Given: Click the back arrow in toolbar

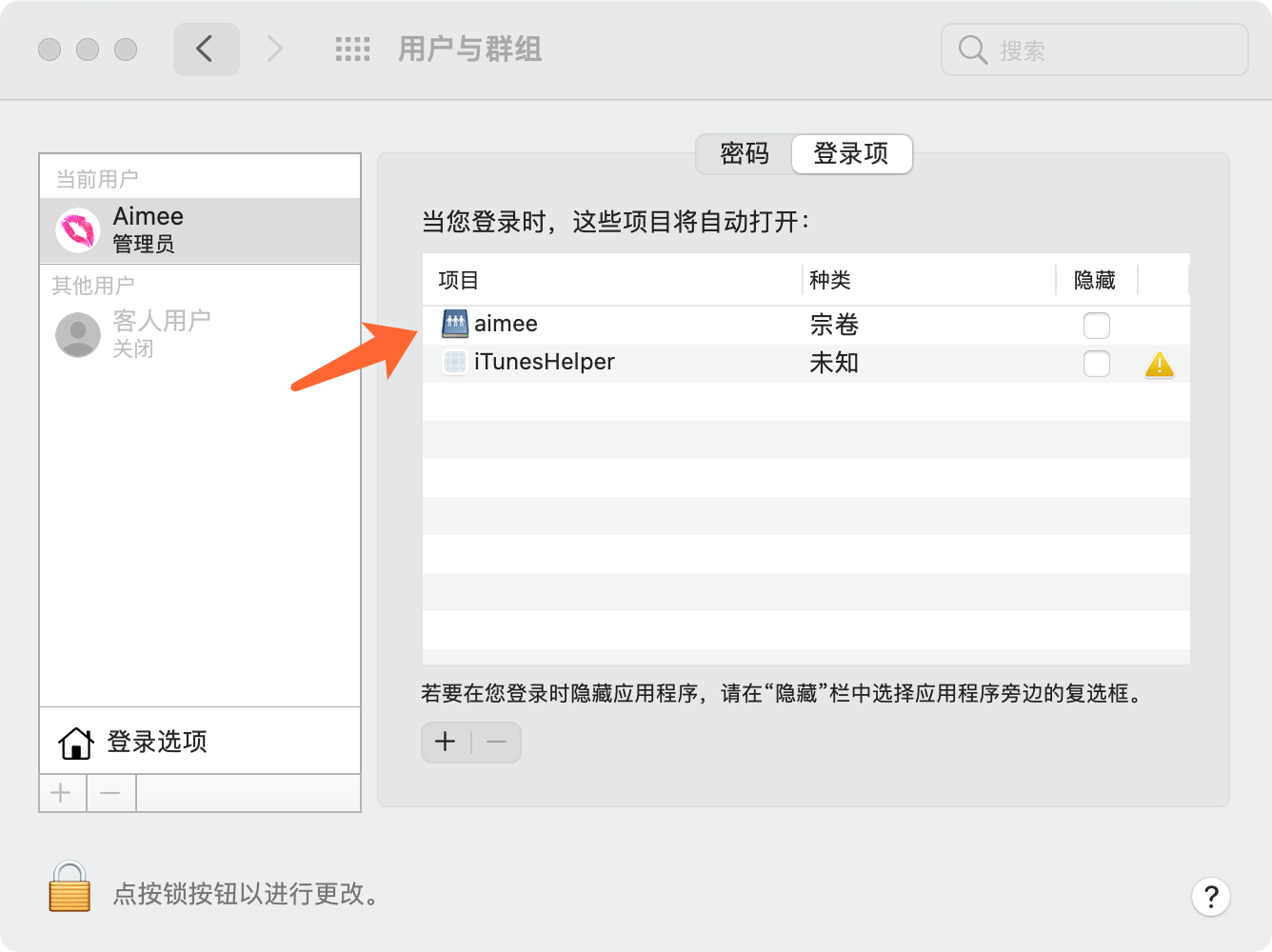Looking at the screenshot, I should 206,50.
